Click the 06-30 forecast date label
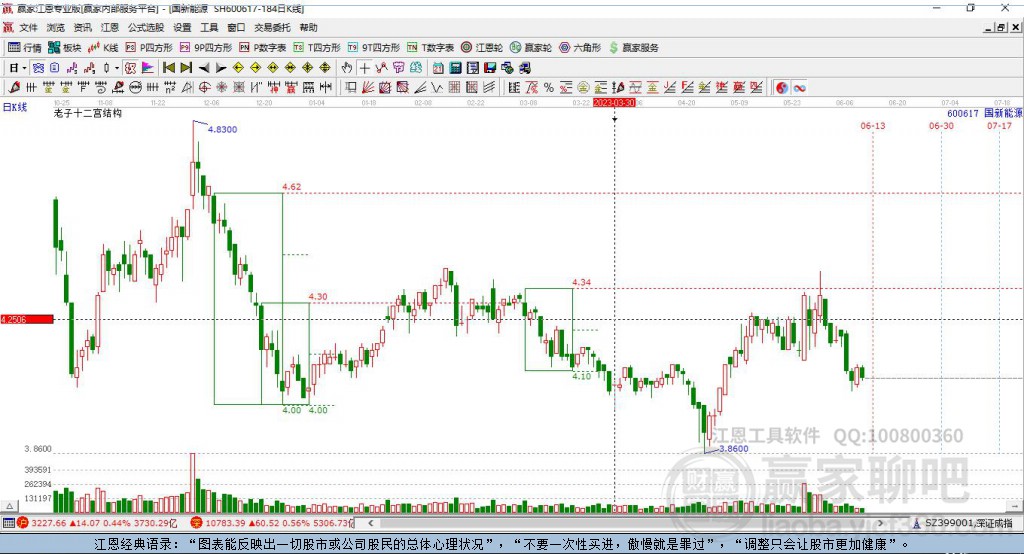 click(941, 125)
